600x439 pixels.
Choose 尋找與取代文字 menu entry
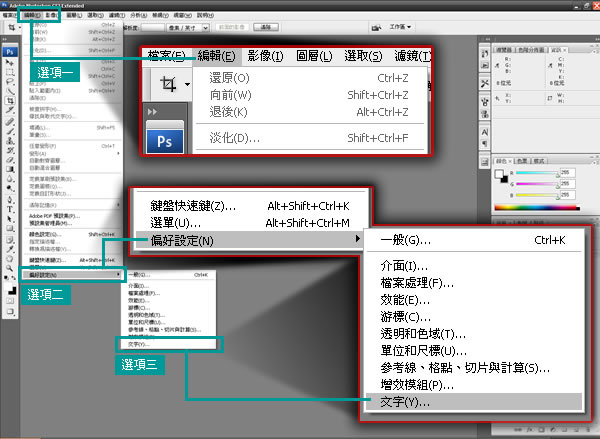[x=73, y=116]
